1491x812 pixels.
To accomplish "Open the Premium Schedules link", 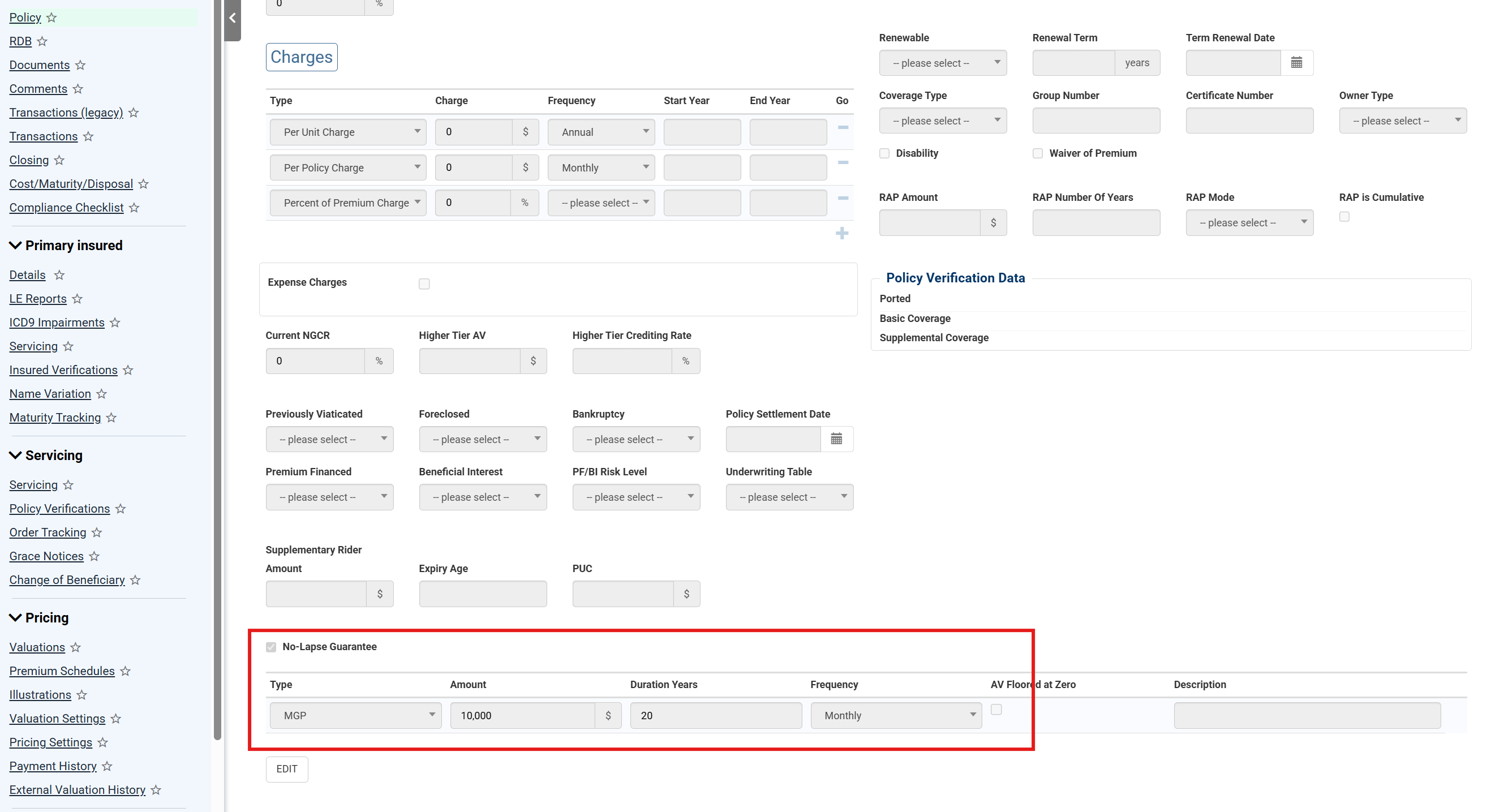I will point(62,671).
